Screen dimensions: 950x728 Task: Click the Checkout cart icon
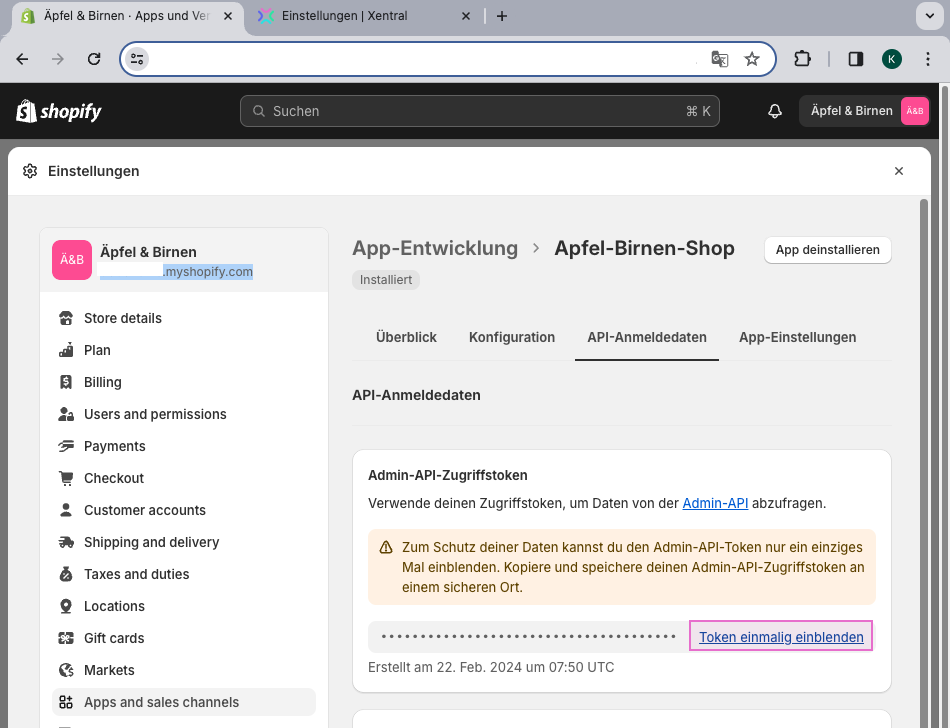click(x=67, y=478)
